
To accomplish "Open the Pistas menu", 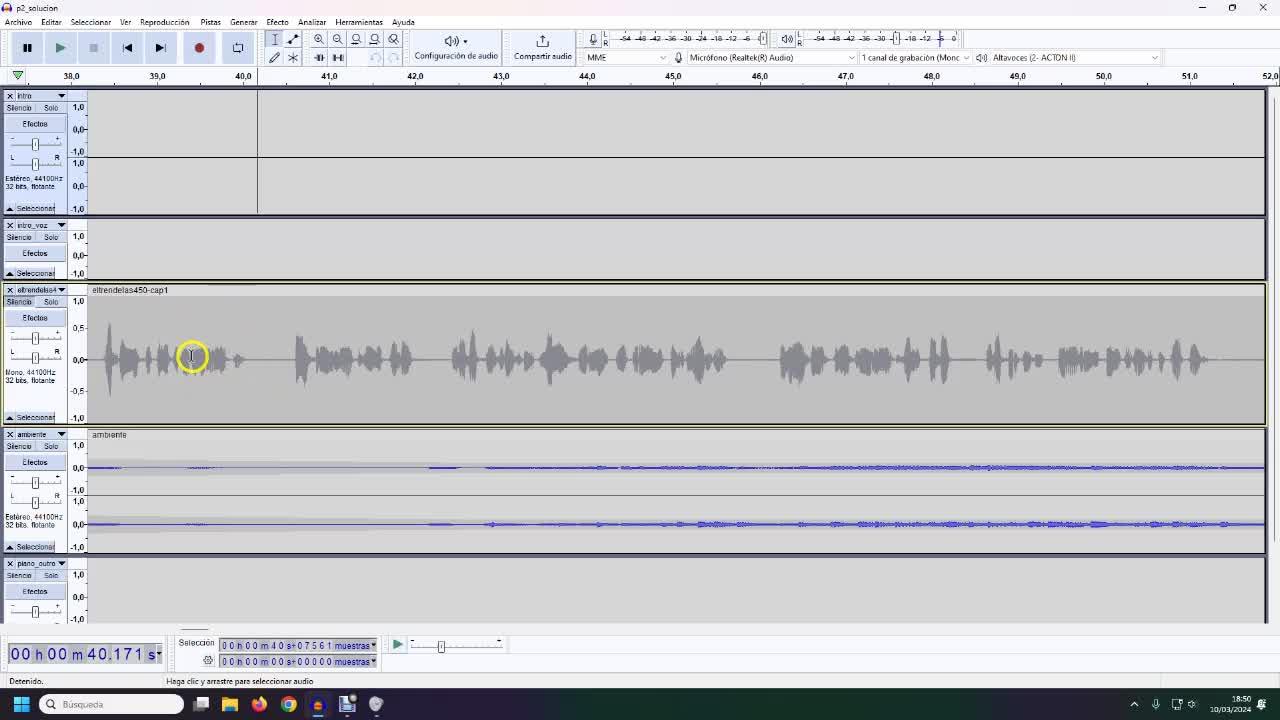I will point(210,22).
